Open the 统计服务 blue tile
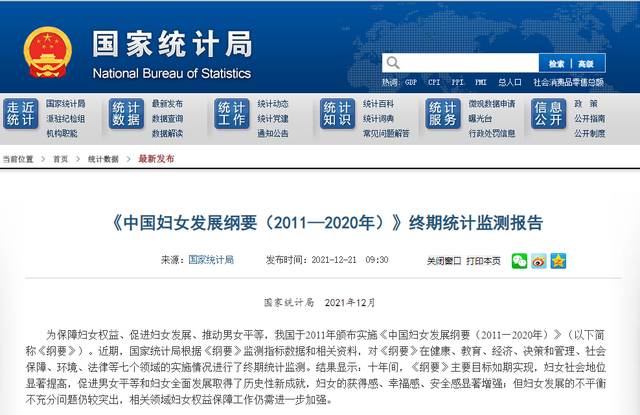Viewport: 640px width, 415px height. click(x=443, y=113)
